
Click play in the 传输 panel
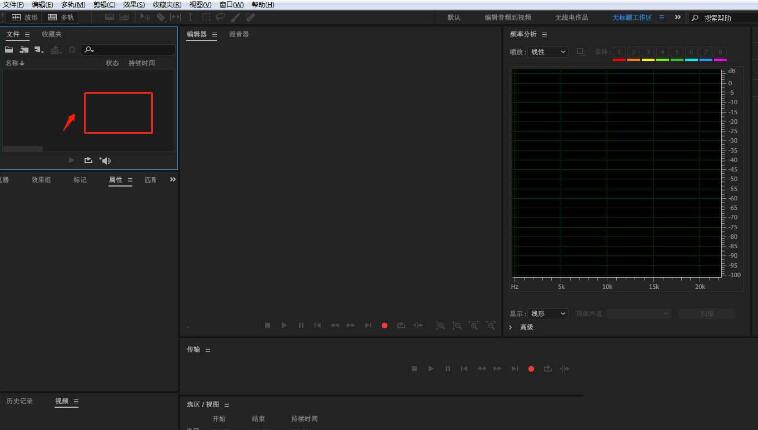coord(431,369)
